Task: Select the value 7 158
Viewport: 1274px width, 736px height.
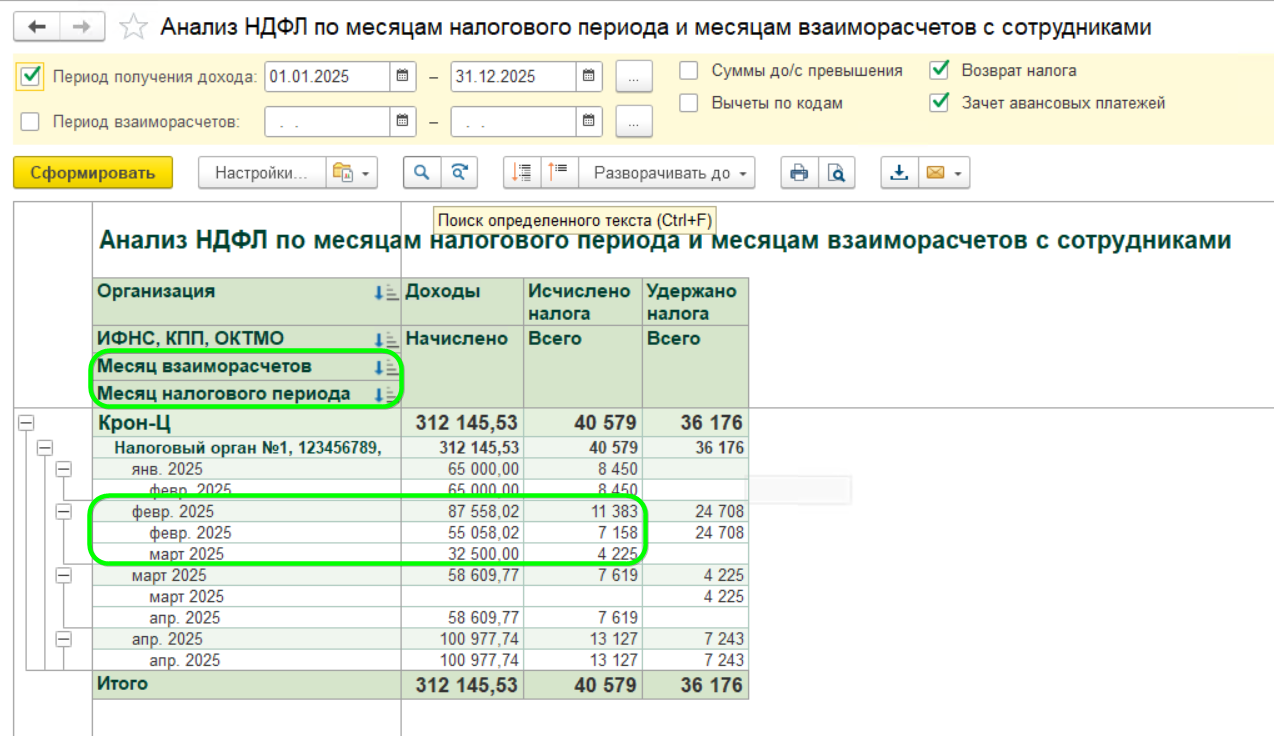Action: 619,533
